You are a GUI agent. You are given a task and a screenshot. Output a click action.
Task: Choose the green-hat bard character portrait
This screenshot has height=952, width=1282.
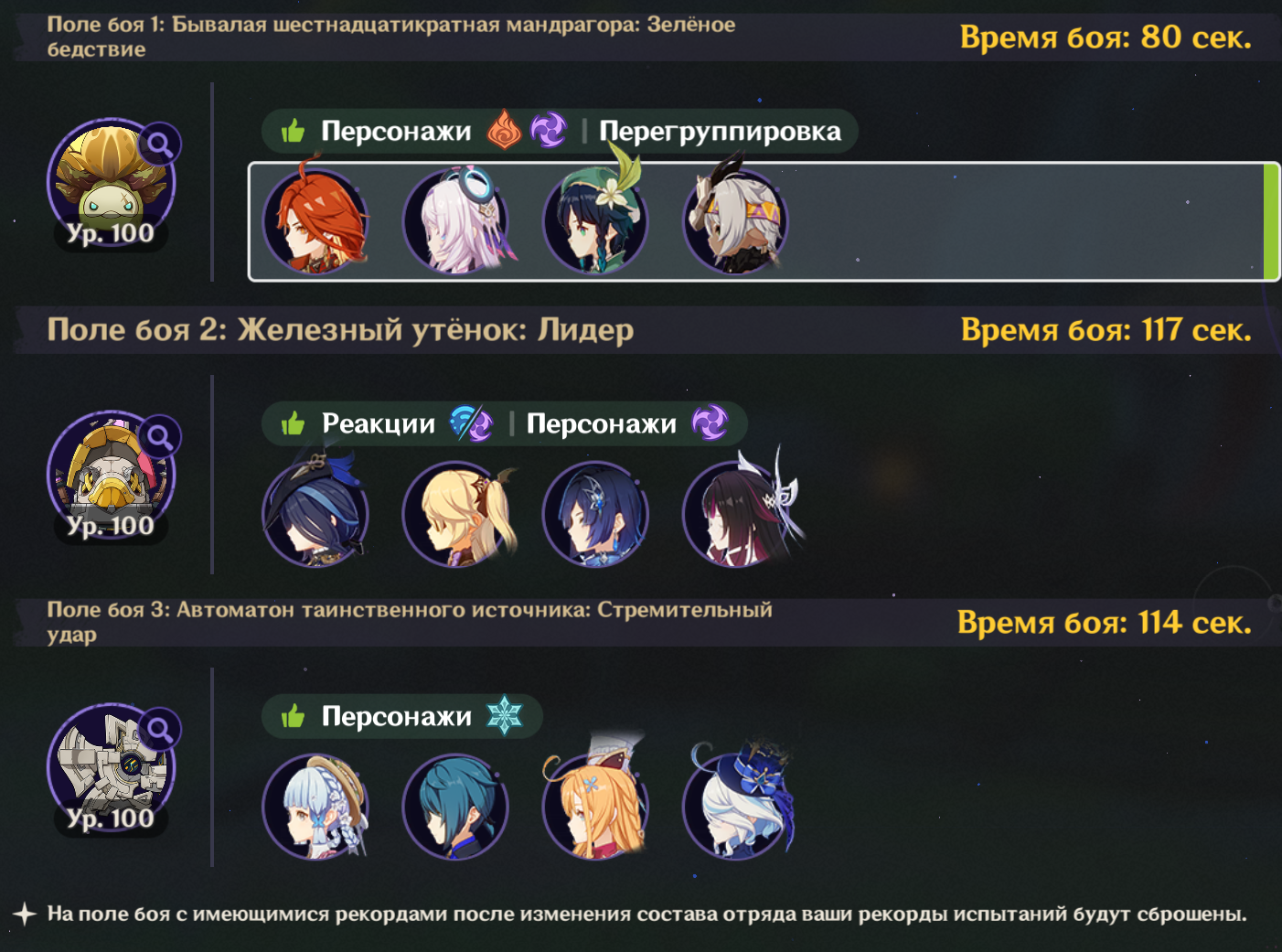596,220
